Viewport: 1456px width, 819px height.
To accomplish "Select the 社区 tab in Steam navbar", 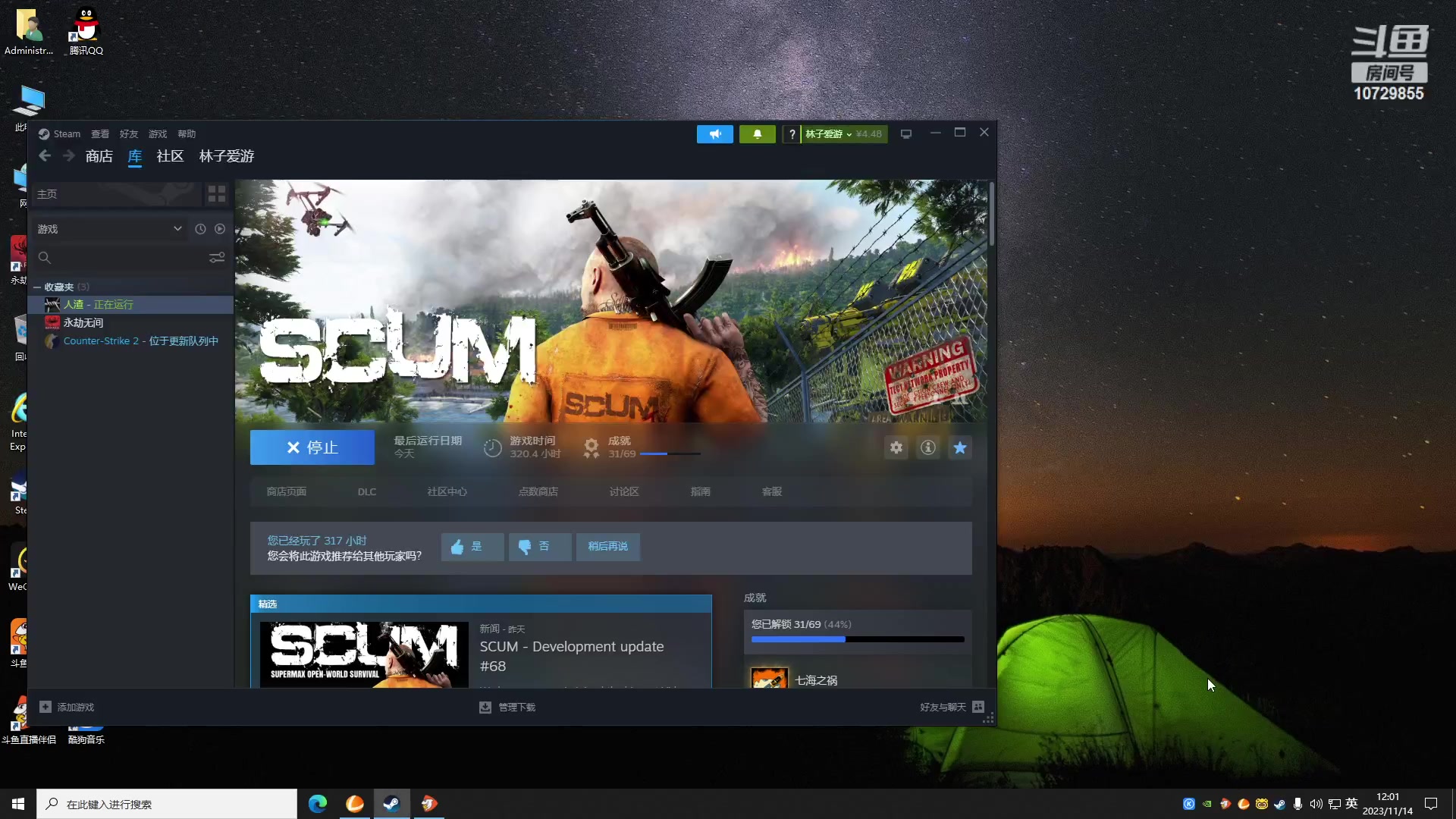I will point(170,156).
